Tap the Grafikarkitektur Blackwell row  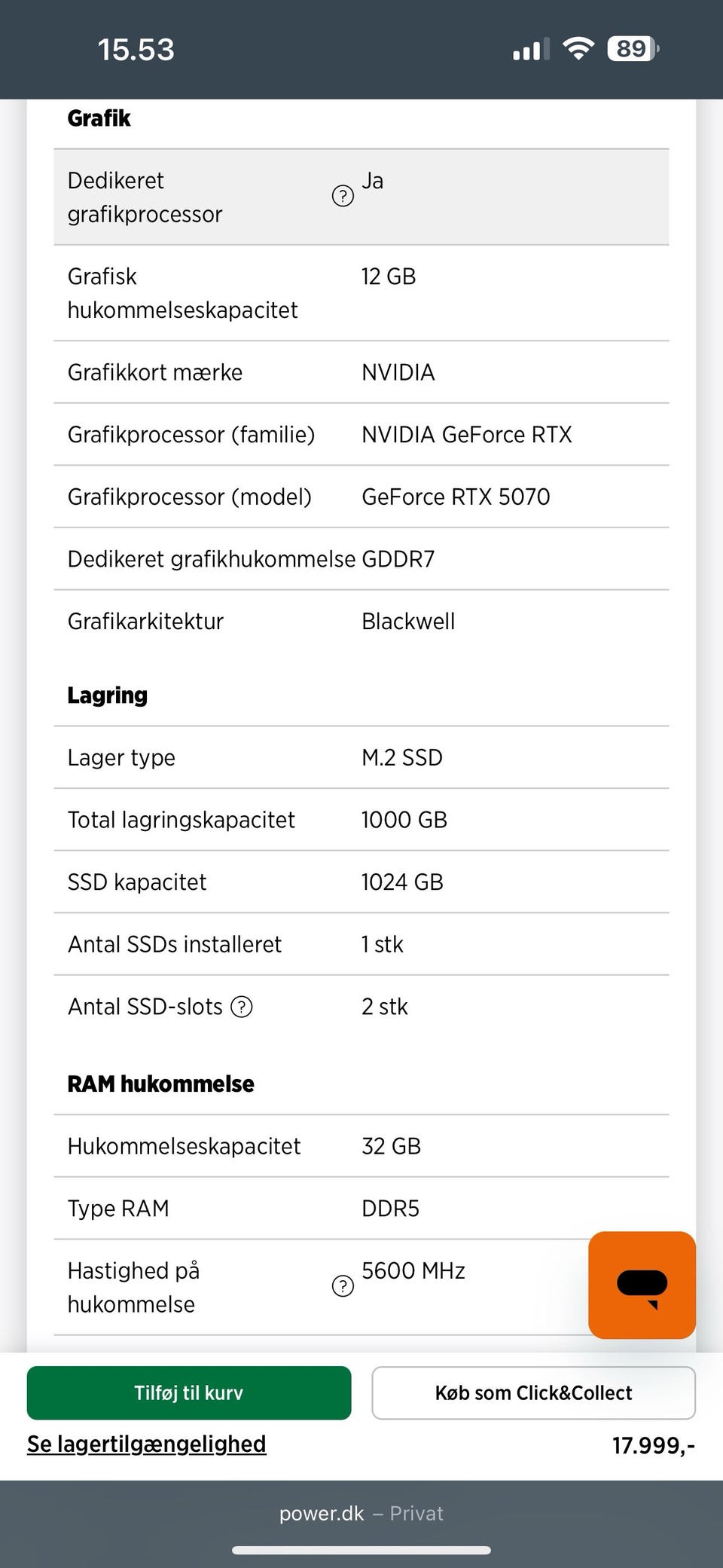coord(361,622)
